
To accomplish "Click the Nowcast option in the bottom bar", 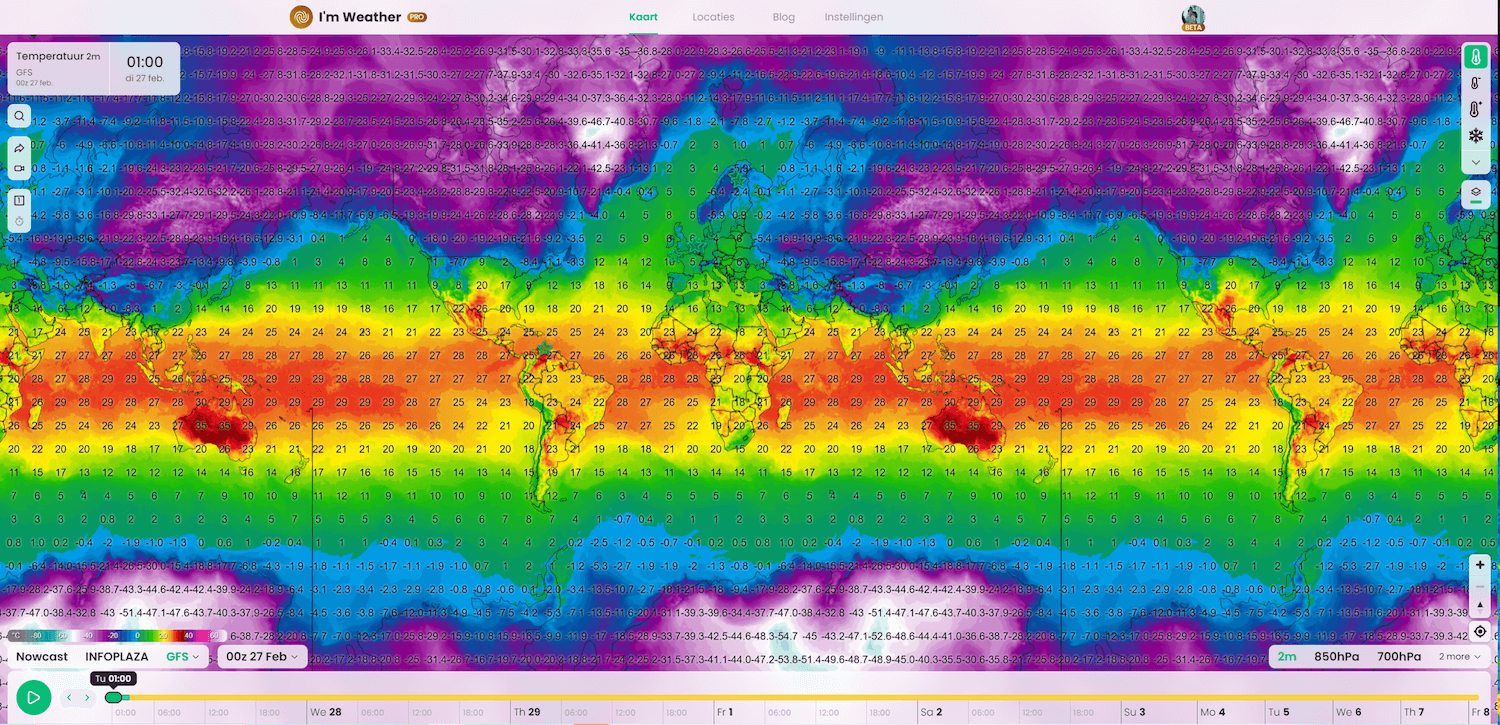I will [x=42, y=656].
